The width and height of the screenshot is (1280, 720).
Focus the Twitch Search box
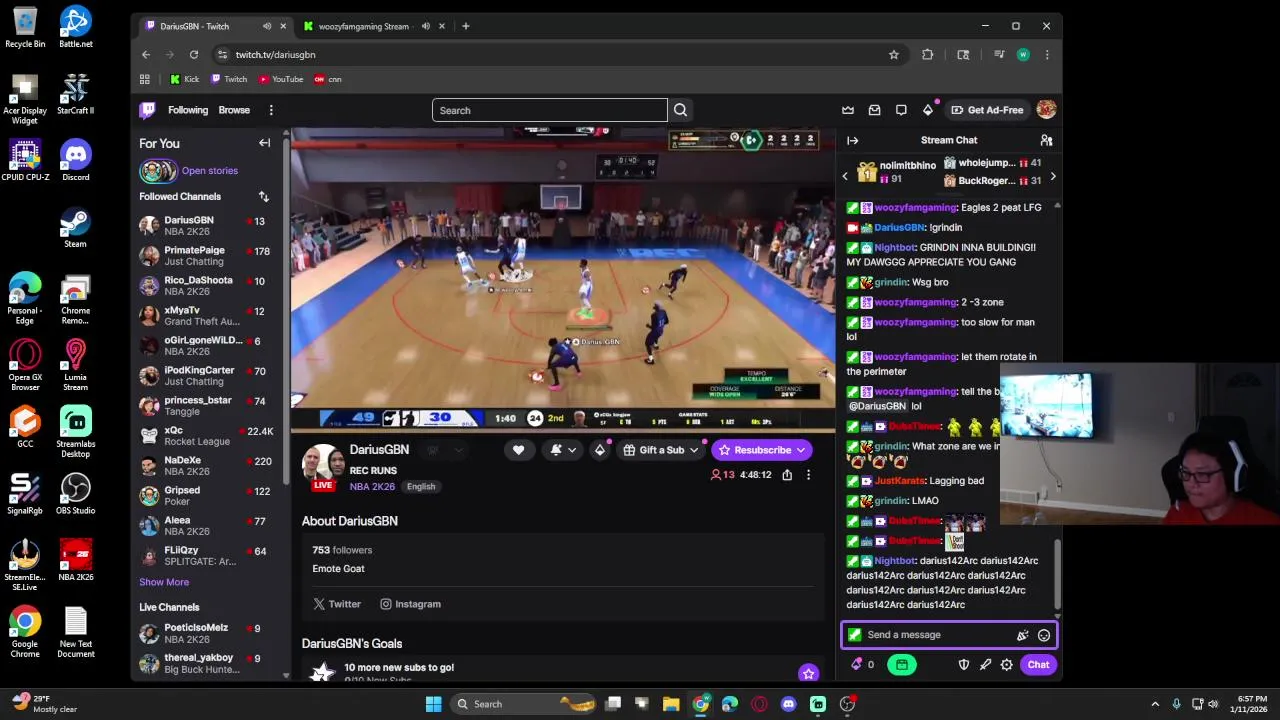pos(550,110)
